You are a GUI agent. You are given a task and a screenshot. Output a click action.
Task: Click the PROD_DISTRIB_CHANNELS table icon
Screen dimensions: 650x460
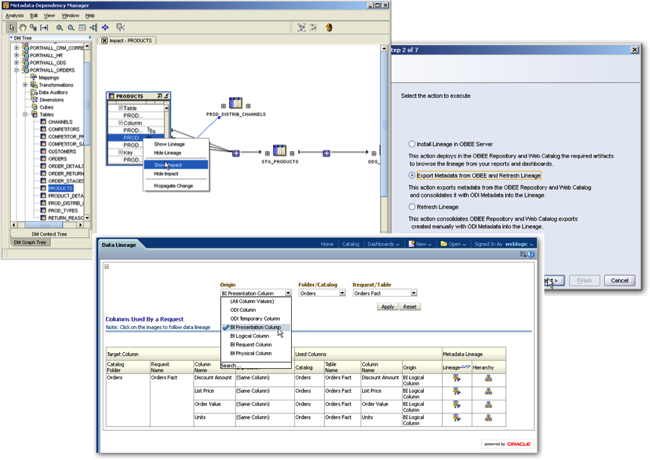click(235, 103)
